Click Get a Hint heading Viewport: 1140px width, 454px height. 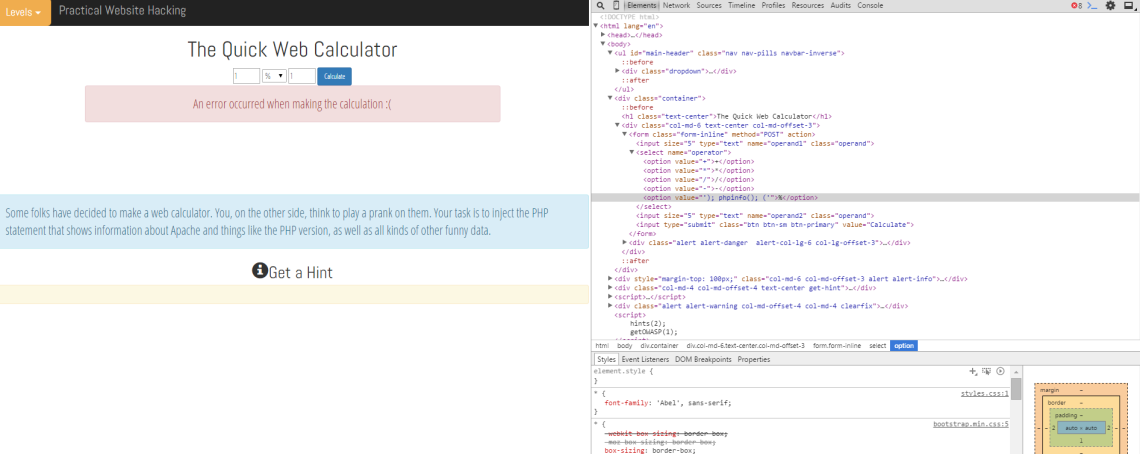[300, 272]
